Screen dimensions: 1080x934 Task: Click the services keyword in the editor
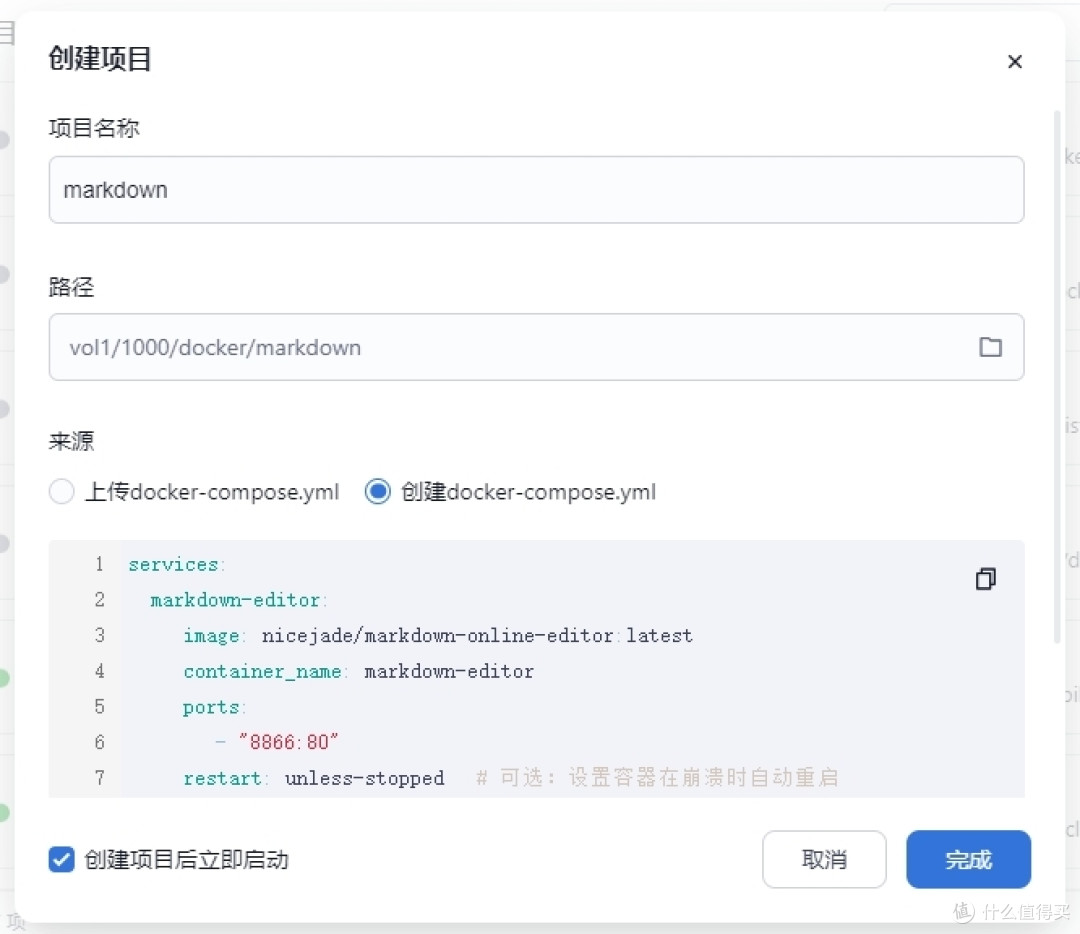pyautogui.click(x=173, y=564)
